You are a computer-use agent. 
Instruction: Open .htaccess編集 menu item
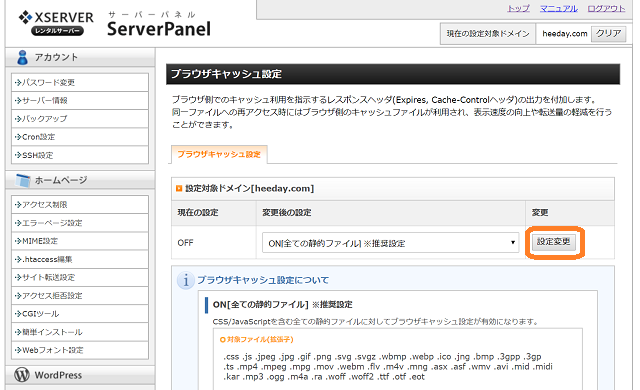(80, 259)
